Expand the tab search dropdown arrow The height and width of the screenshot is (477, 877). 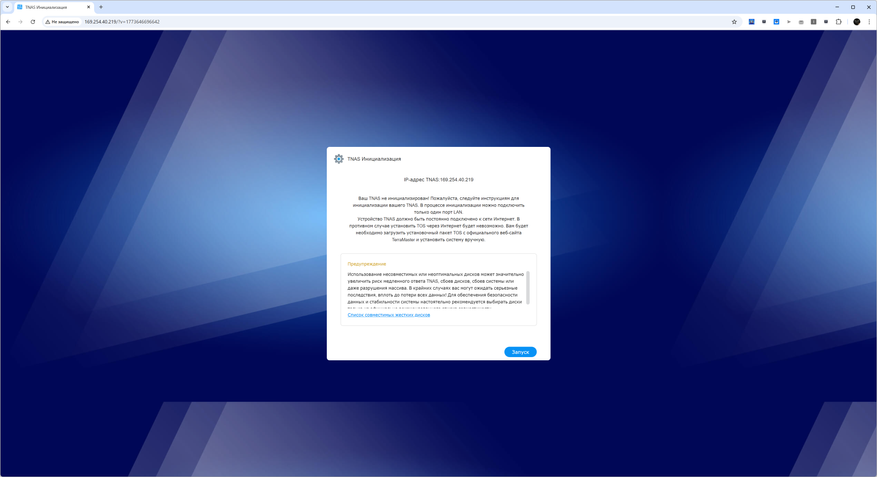[7, 7]
